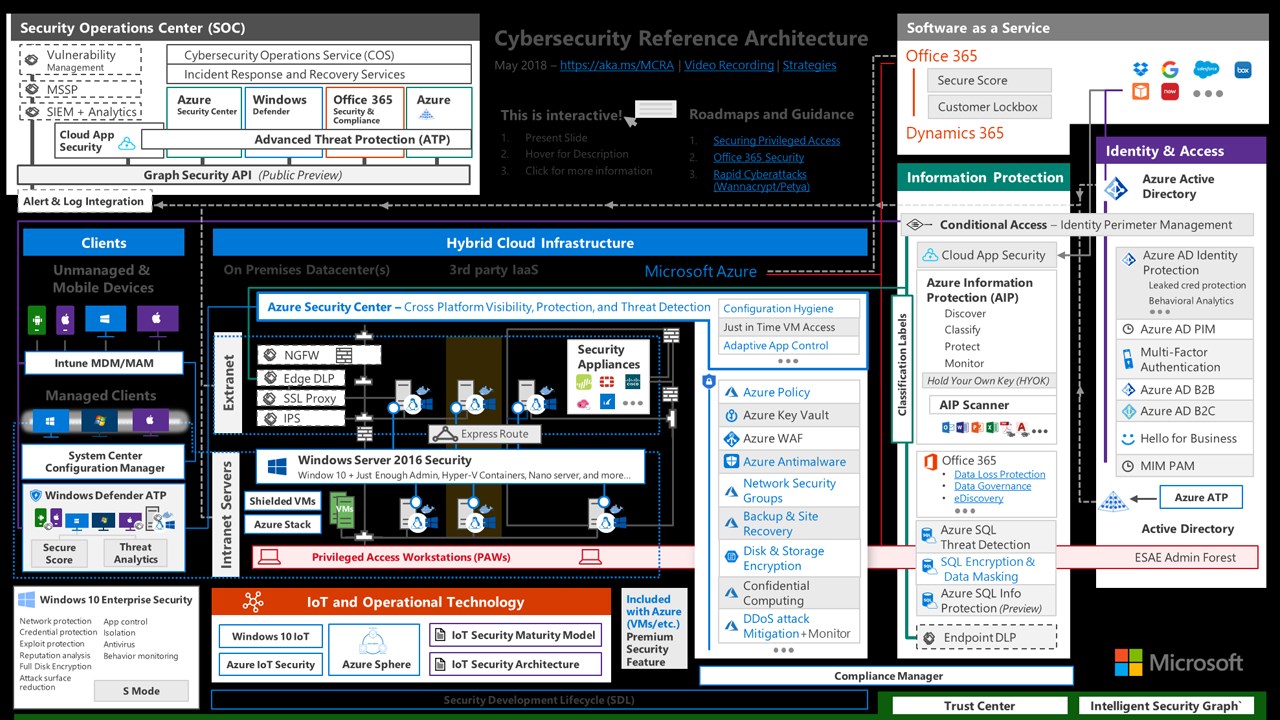Image resolution: width=1280 pixels, height=720 pixels.
Task: Click the Google G icon
Action: 1170,69
